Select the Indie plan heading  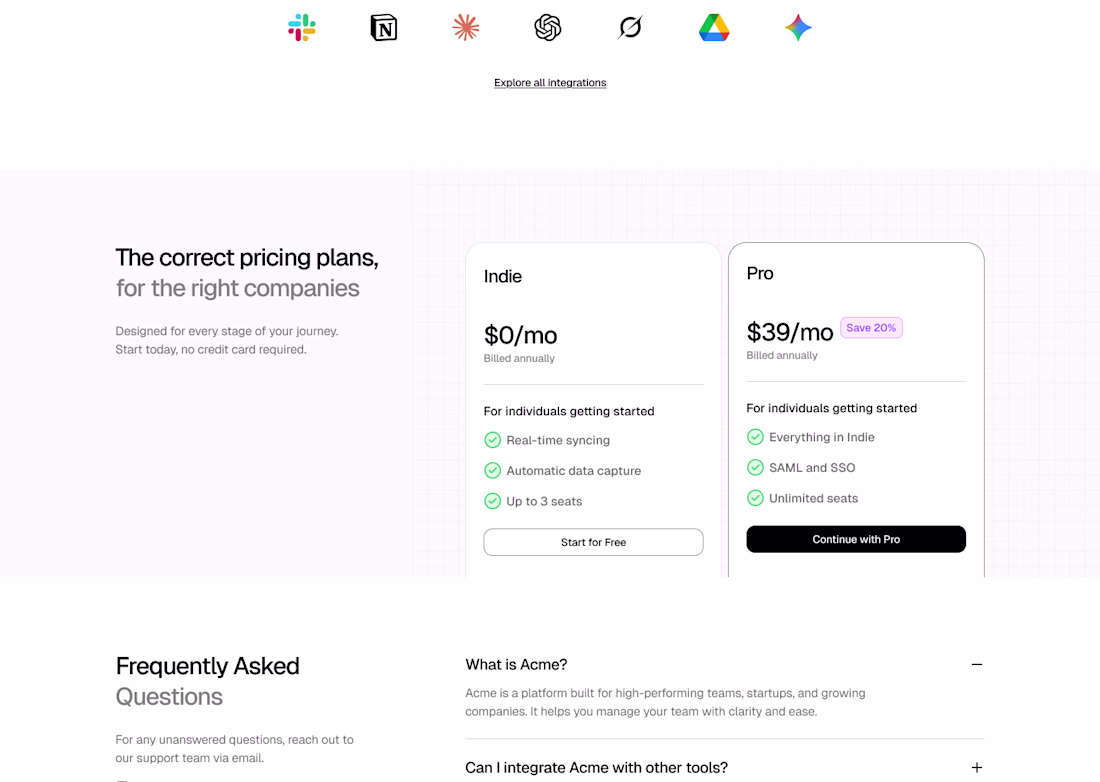pos(503,277)
